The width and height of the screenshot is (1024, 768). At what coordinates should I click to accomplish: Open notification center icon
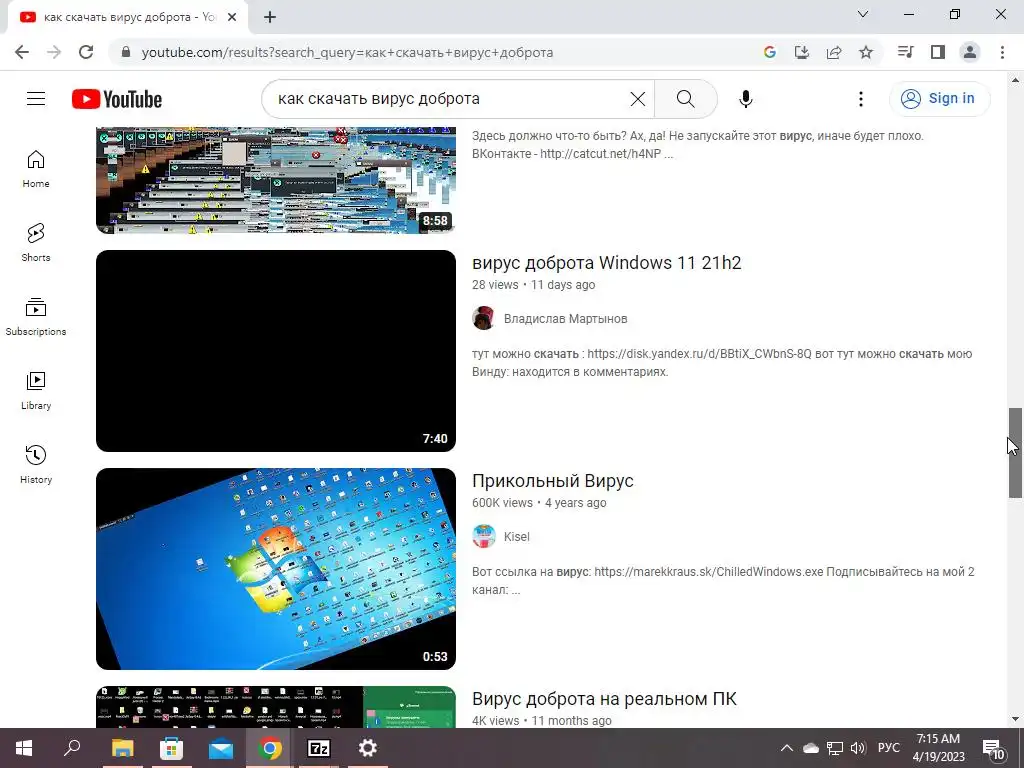tap(993, 748)
